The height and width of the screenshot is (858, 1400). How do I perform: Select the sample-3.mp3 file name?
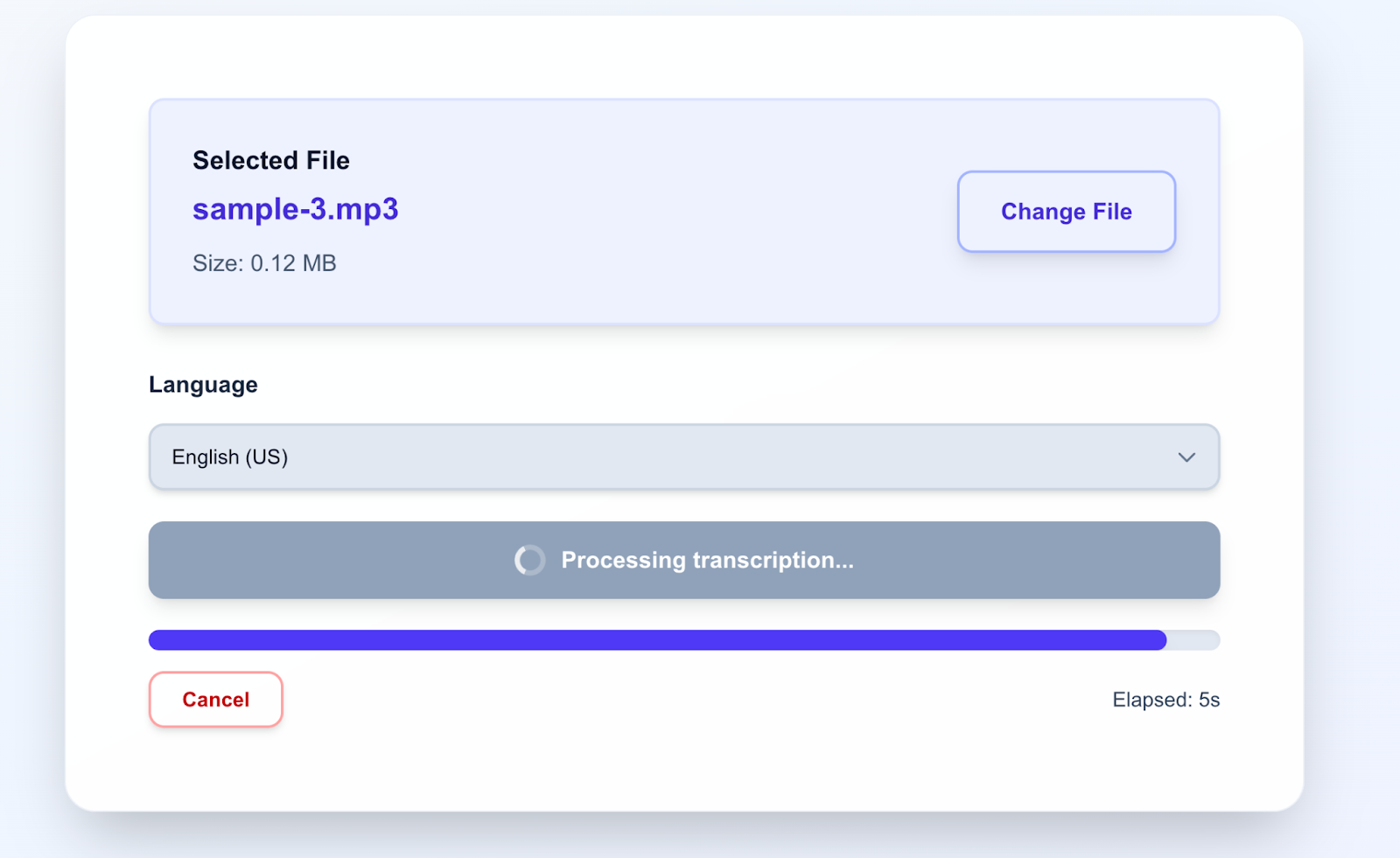pyautogui.click(x=296, y=210)
